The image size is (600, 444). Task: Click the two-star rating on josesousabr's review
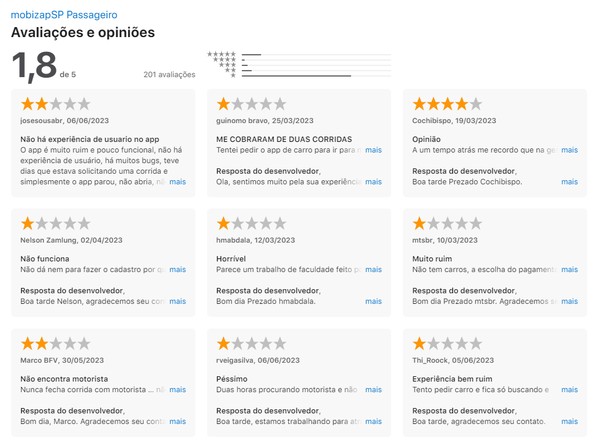pos(55,104)
